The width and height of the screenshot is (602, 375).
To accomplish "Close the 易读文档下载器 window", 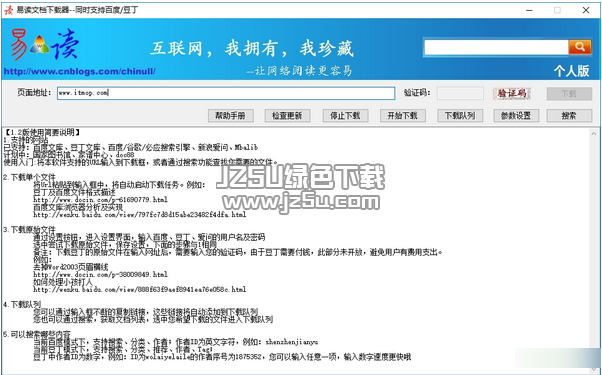I will tap(586, 10).
